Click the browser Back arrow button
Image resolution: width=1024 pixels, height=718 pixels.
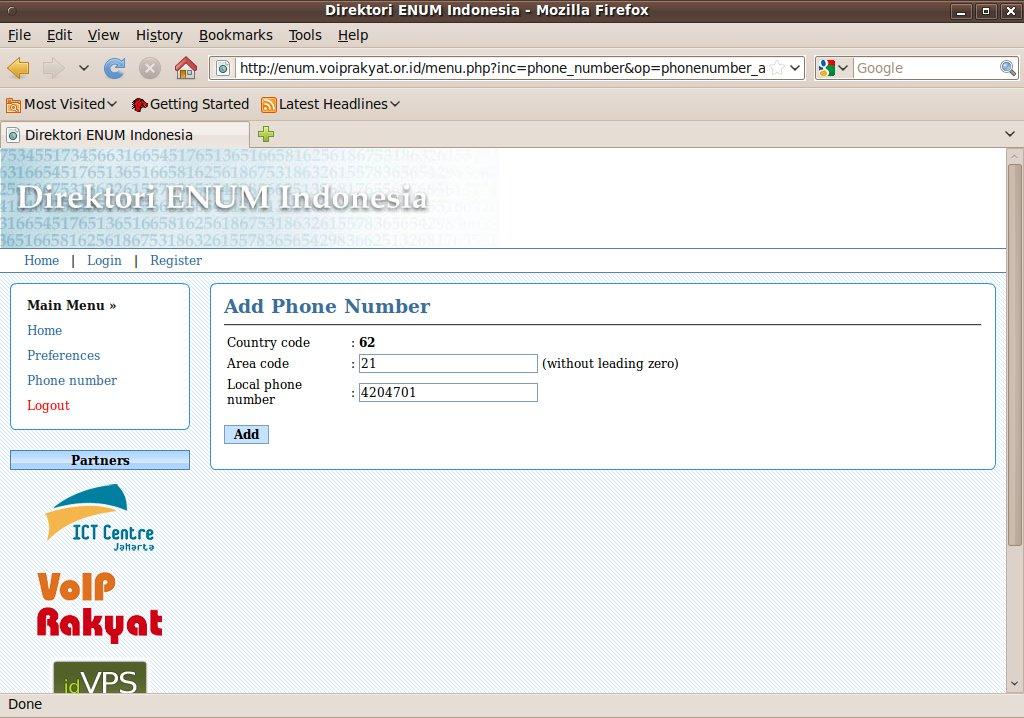19,68
